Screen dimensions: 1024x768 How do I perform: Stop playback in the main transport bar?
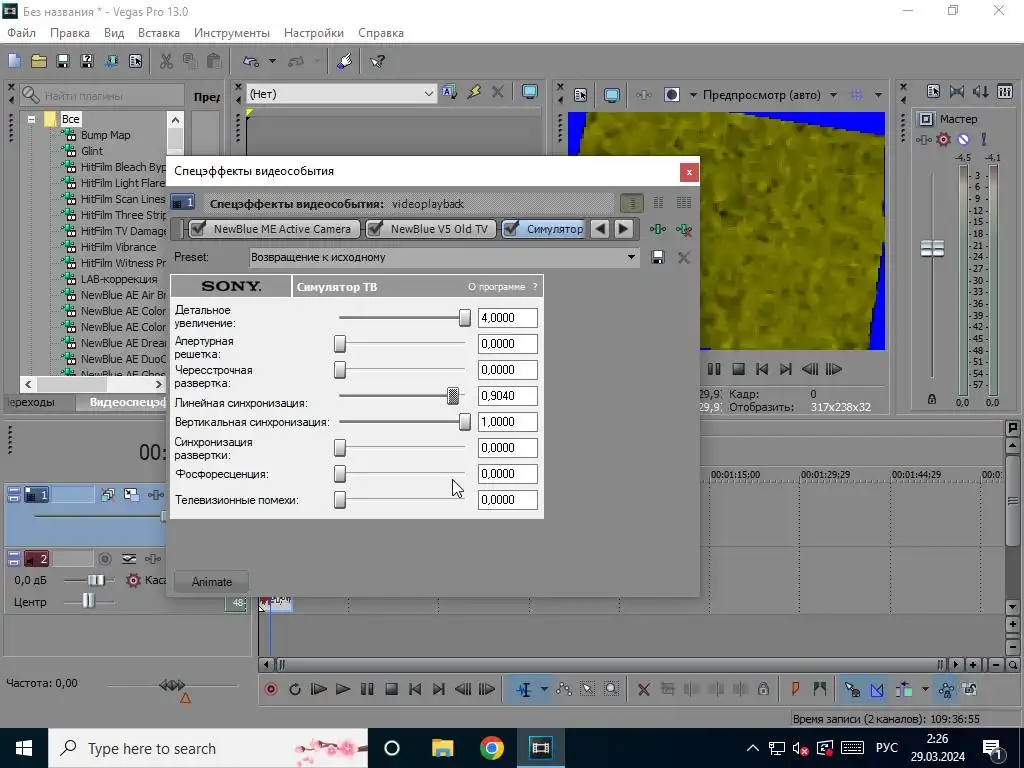pyautogui.click(x=391, y=689)
